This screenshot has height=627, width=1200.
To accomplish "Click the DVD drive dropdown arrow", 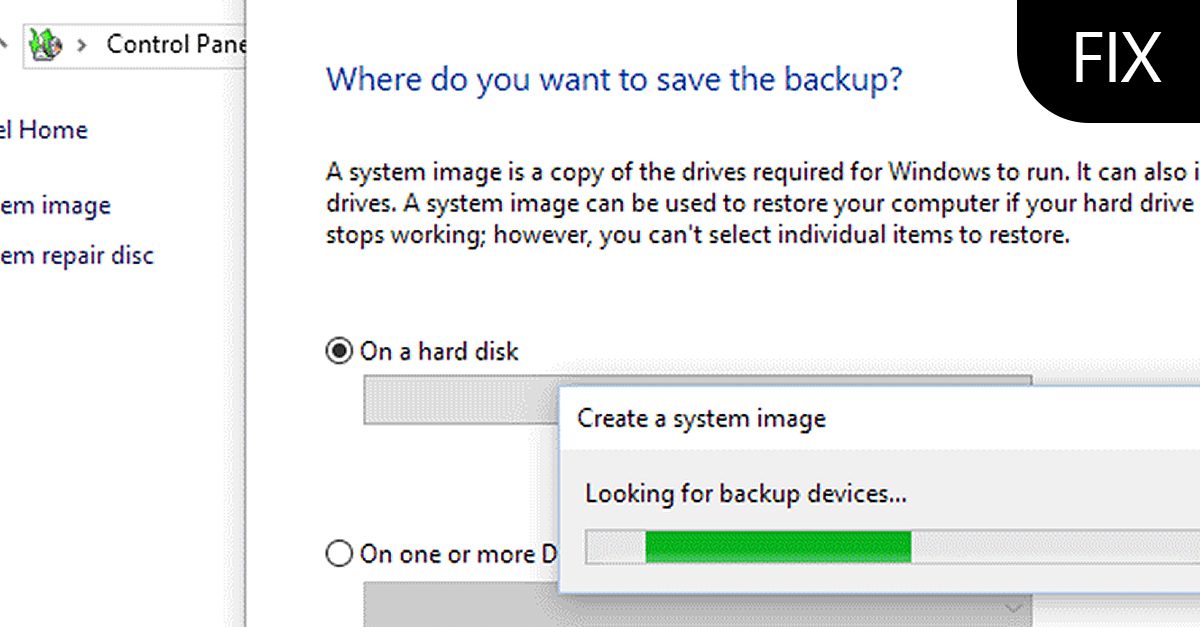I will click(x=1013, y=607).
